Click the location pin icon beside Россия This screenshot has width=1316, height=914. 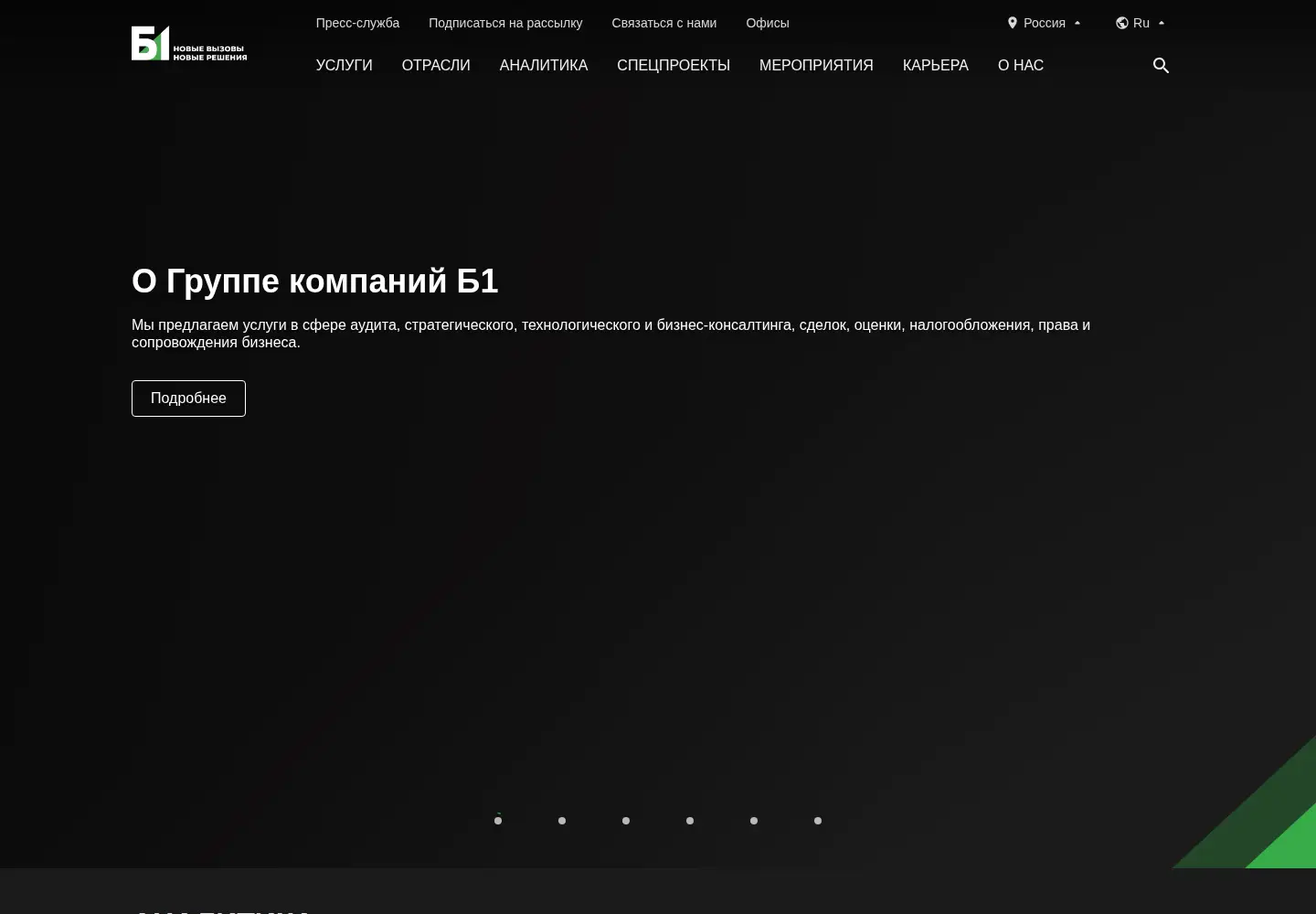1013,23
